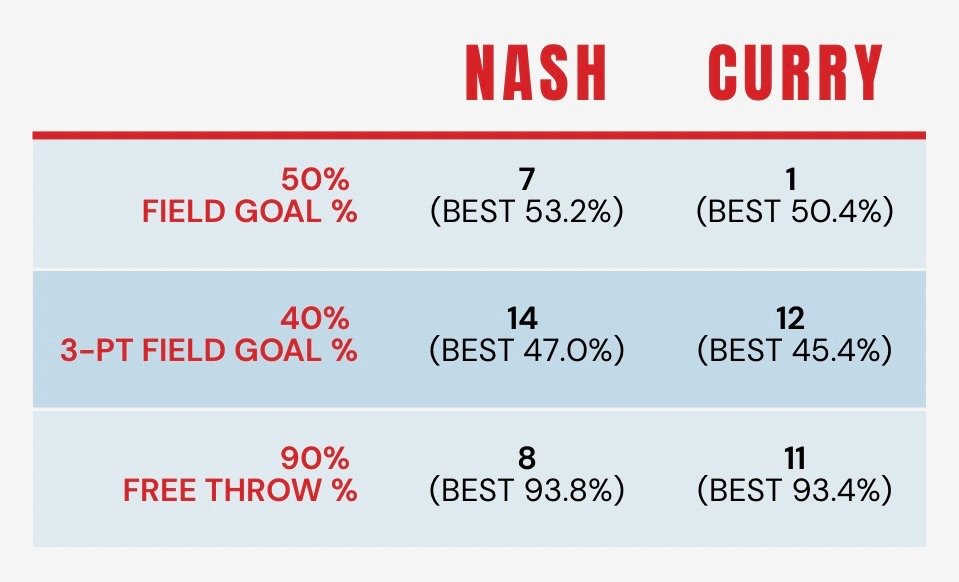Click Nash's BEST 47.0% text

coord(527,351)
